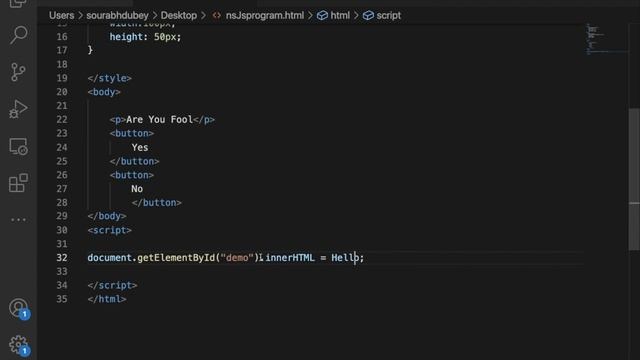Select the html symbol breadcrumb

pyautogui.click(x=340, y=16)
